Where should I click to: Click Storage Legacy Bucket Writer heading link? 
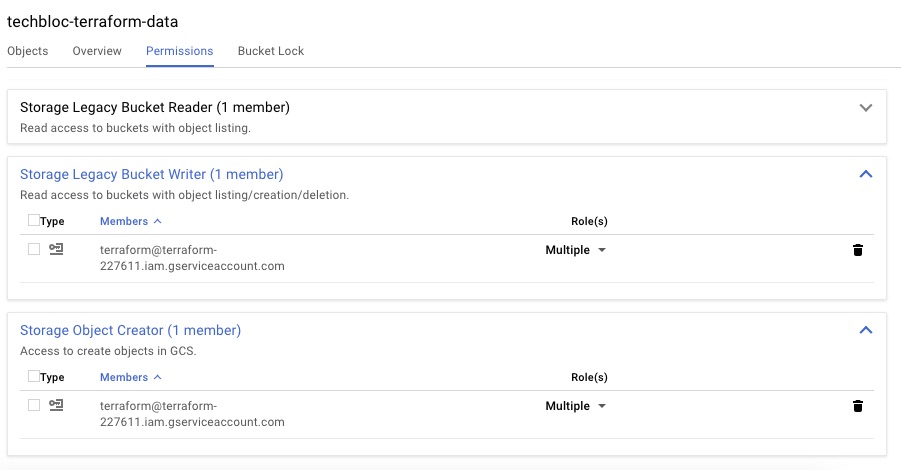pos(151,174)
